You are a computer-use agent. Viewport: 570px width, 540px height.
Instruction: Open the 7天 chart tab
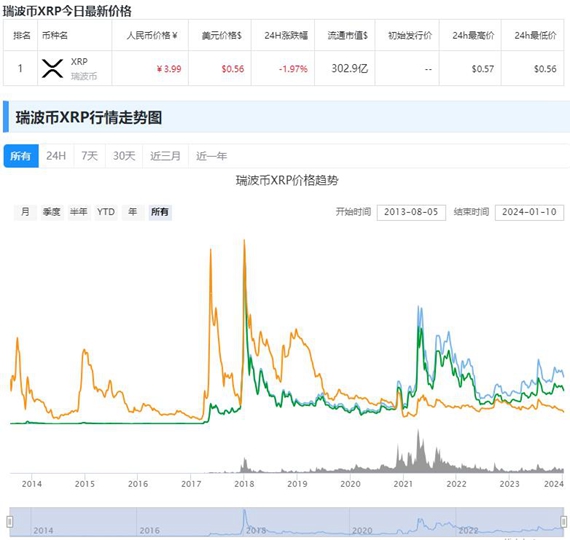point(89,156)
